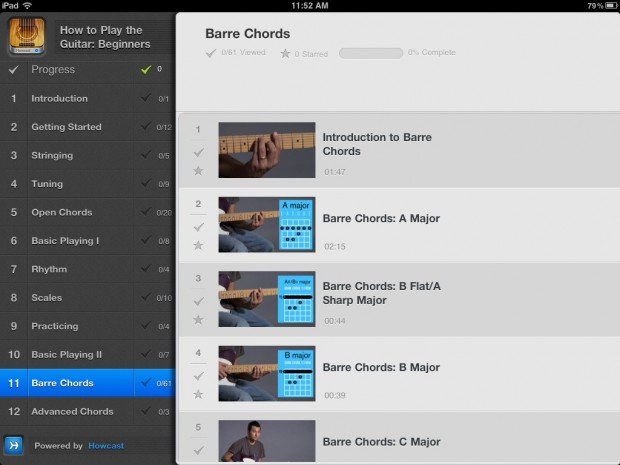This screenshot has width=620, height=465.
Task: Click the 0% Complete progress bar
Action: point(371,53)
